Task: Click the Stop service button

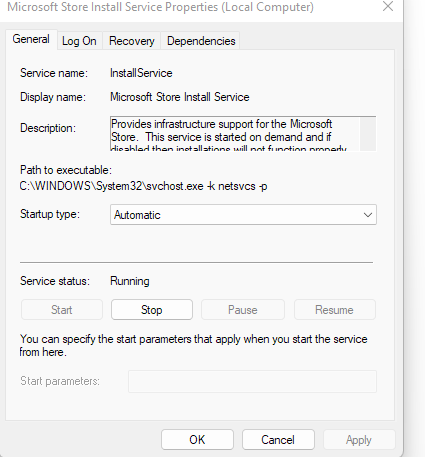Action: pyautogui.click(x=152, y=310)
